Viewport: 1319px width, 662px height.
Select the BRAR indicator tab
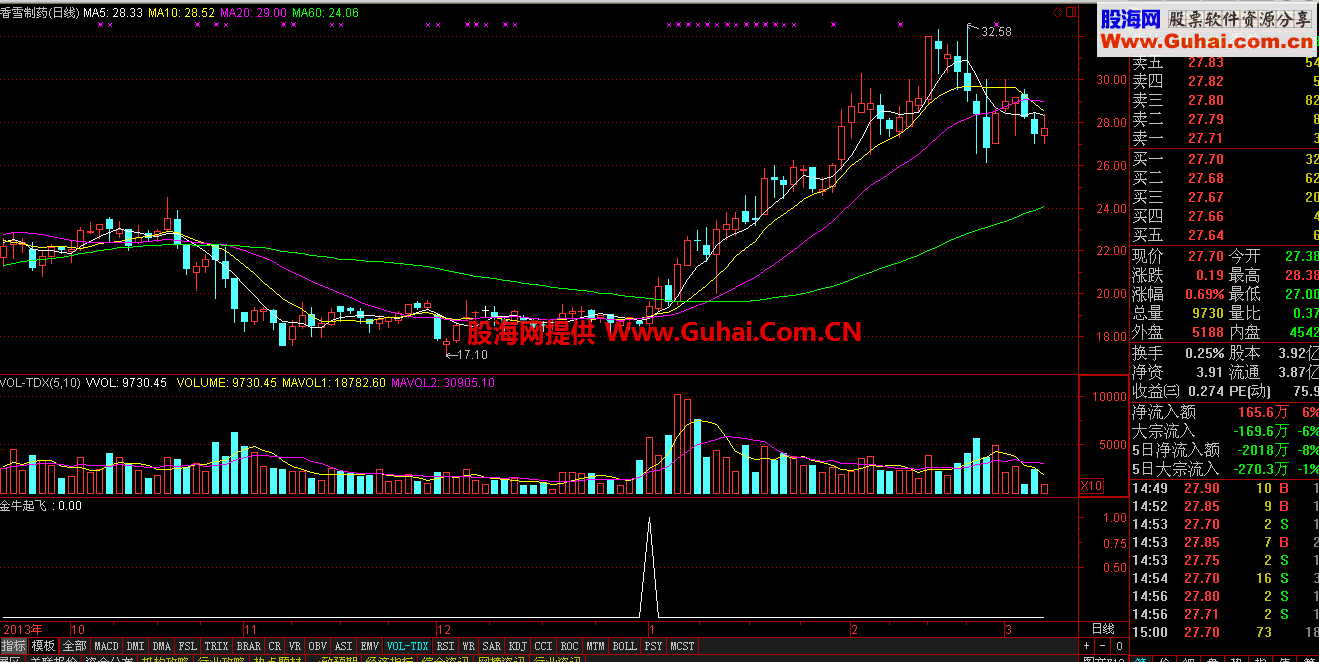tap(248, 646)
